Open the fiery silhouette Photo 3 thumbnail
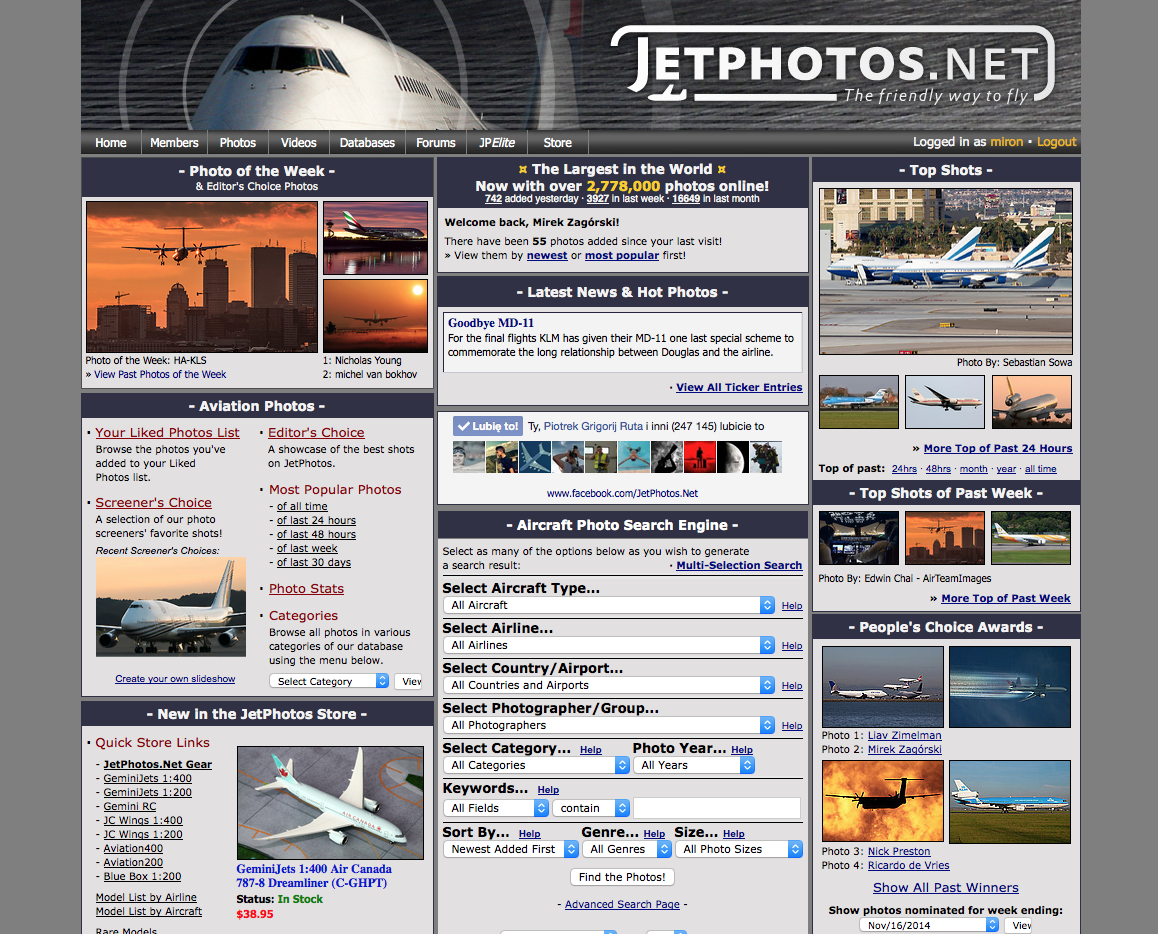Image resolution: width=1158 pixels, height=934 pixels. [883, 801]
